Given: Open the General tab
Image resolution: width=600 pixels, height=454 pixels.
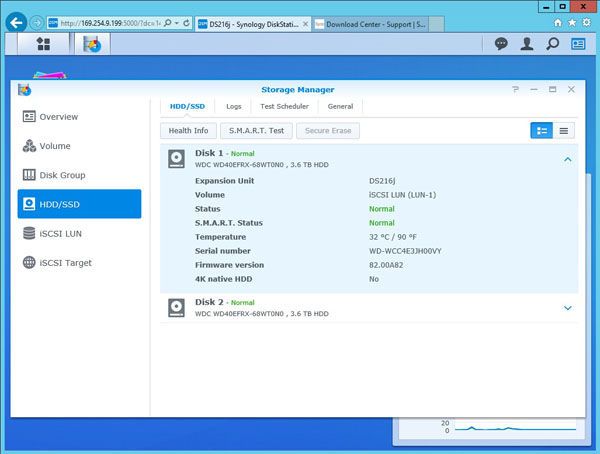Looking at the screenshot, I should pyautogui.click(x=340, y=106).
